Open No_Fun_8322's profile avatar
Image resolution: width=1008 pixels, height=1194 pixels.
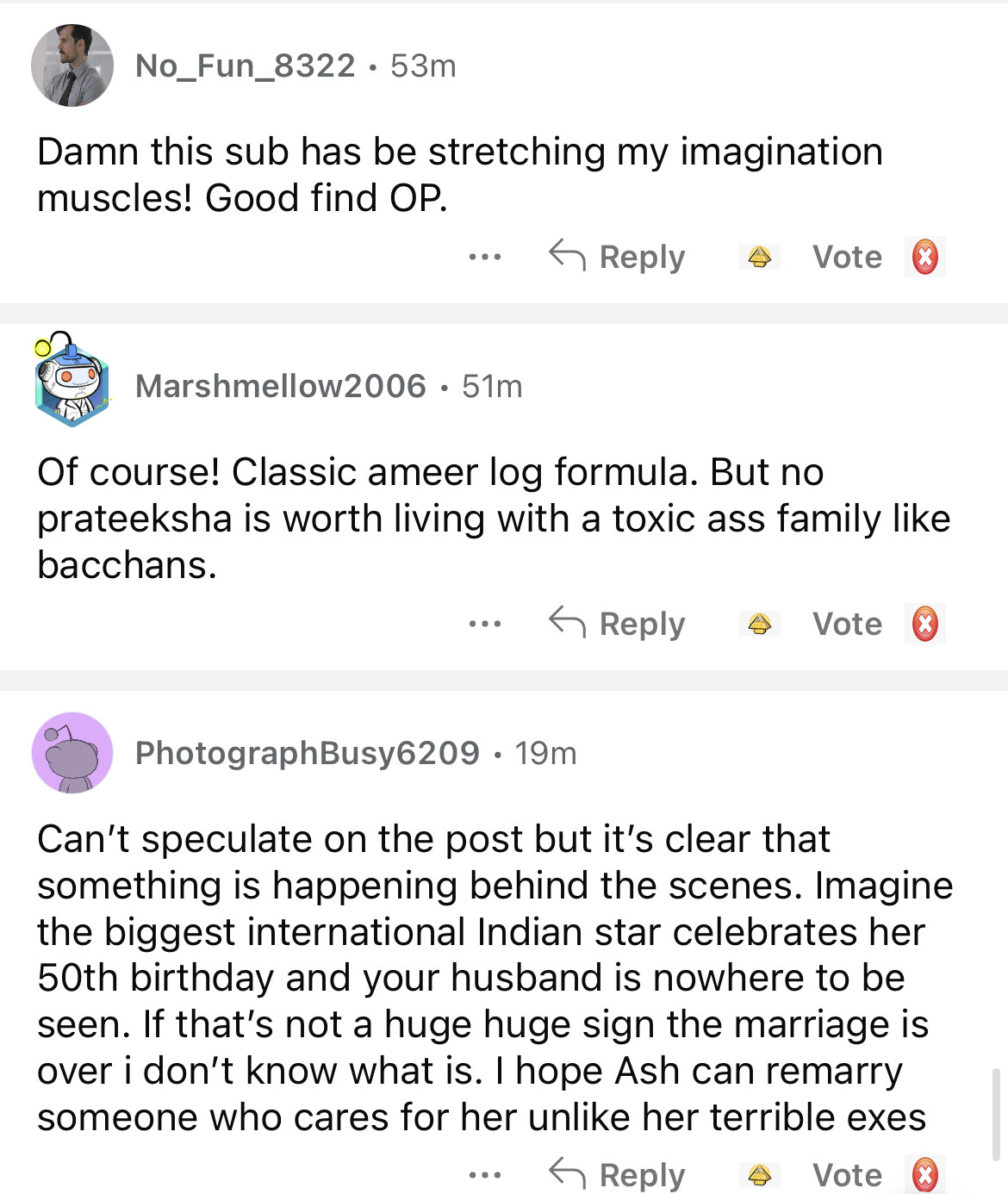pyautogui.click(x=72, y=65)
